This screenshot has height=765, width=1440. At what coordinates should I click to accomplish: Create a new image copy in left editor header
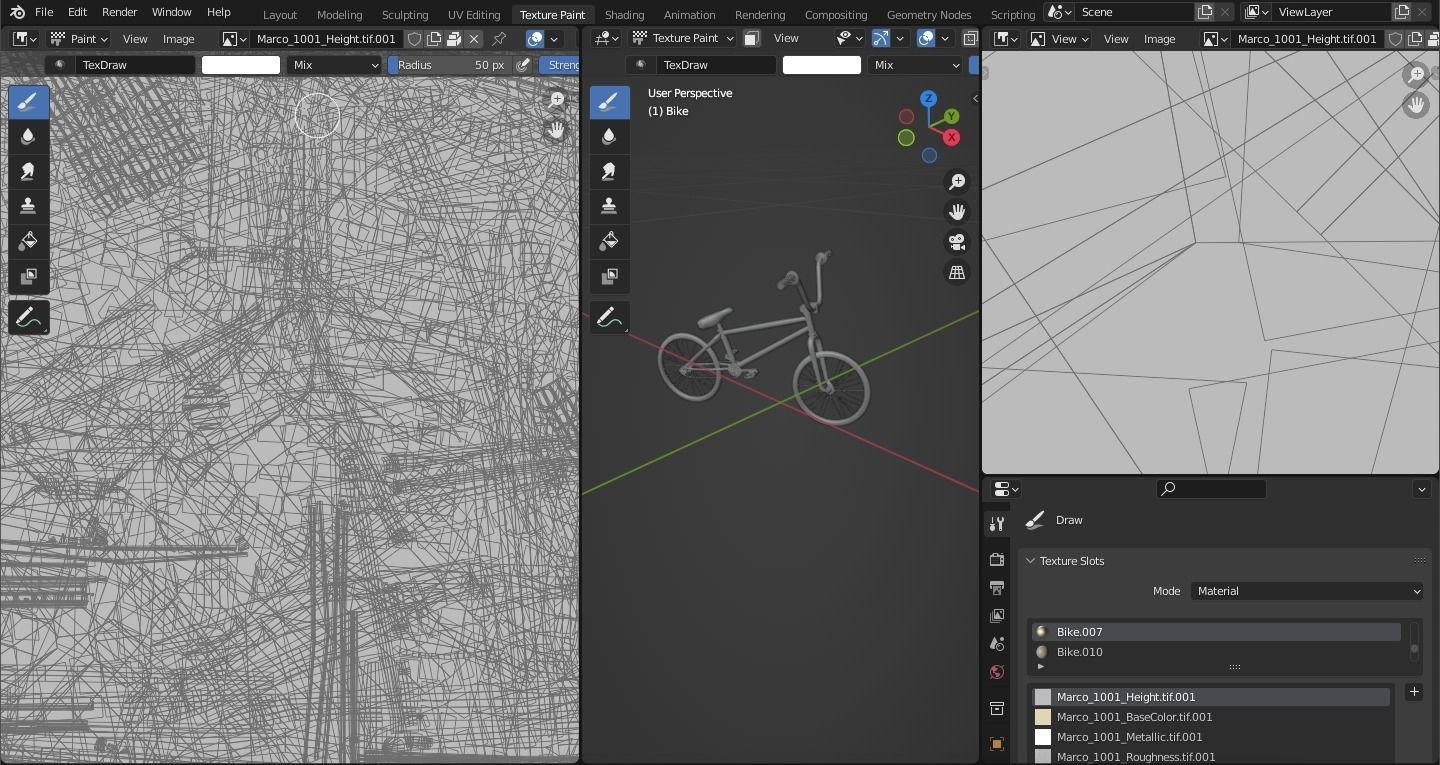(434, 39)
